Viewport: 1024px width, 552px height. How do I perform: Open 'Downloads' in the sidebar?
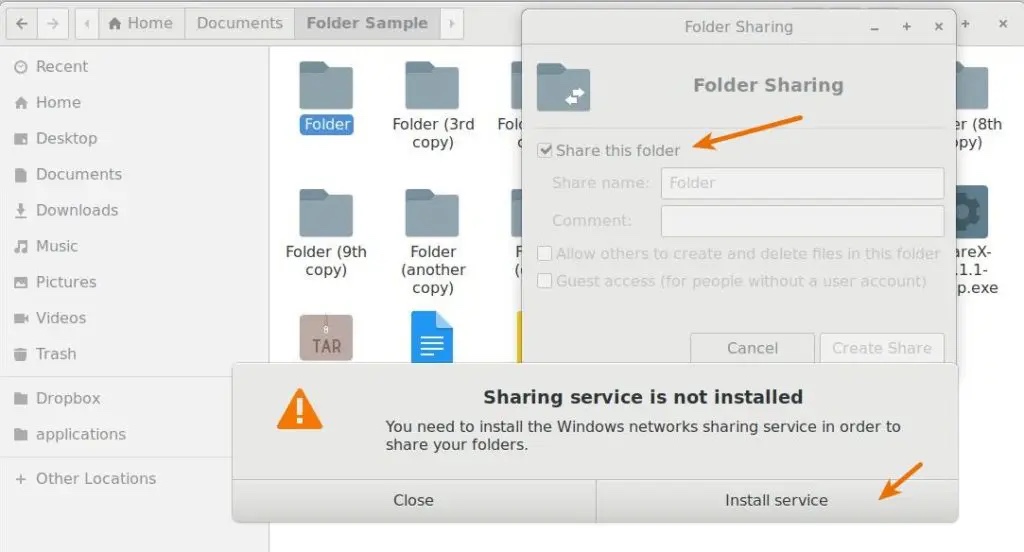[x=76, y=210]
